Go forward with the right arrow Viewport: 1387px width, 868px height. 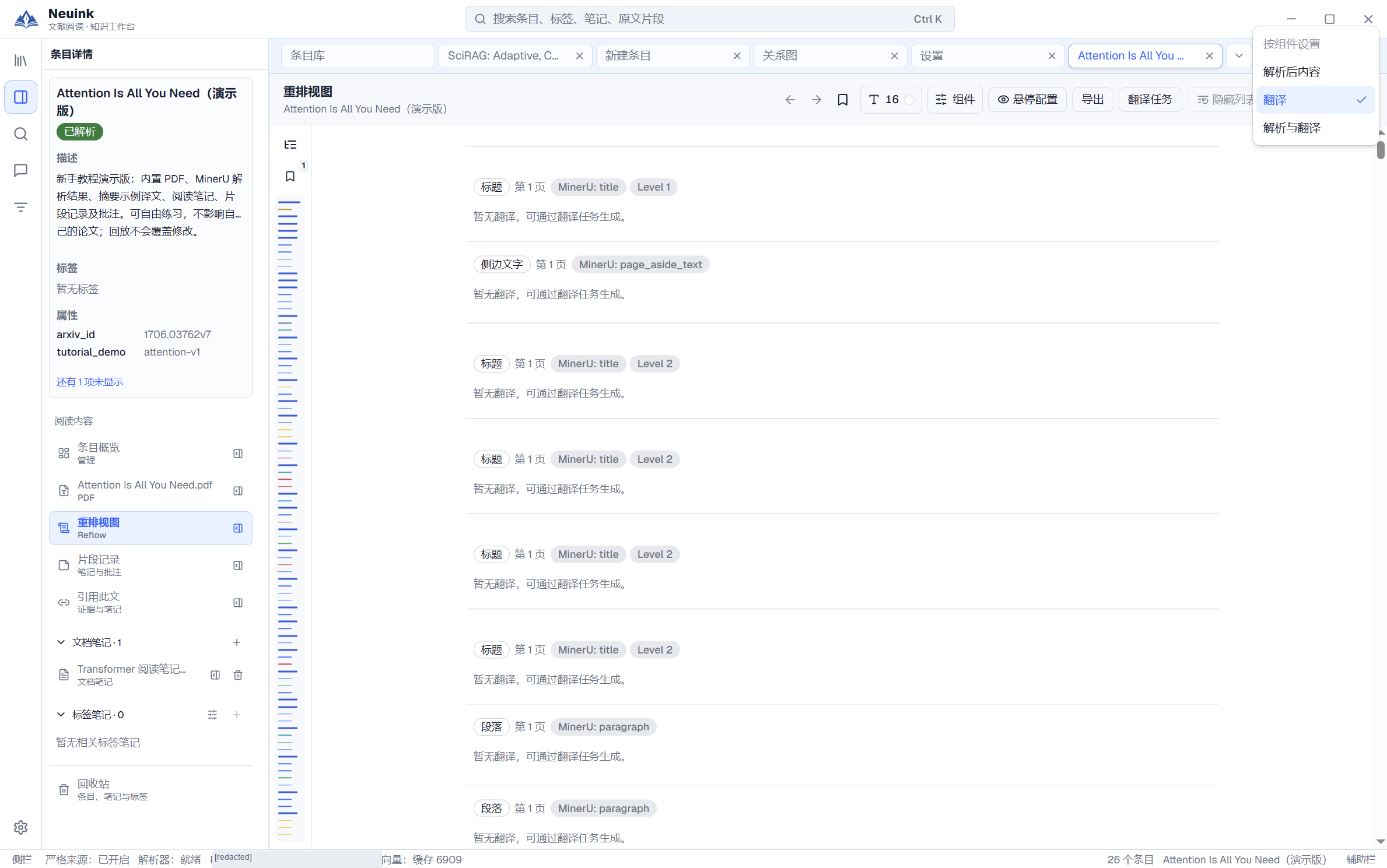817,100
